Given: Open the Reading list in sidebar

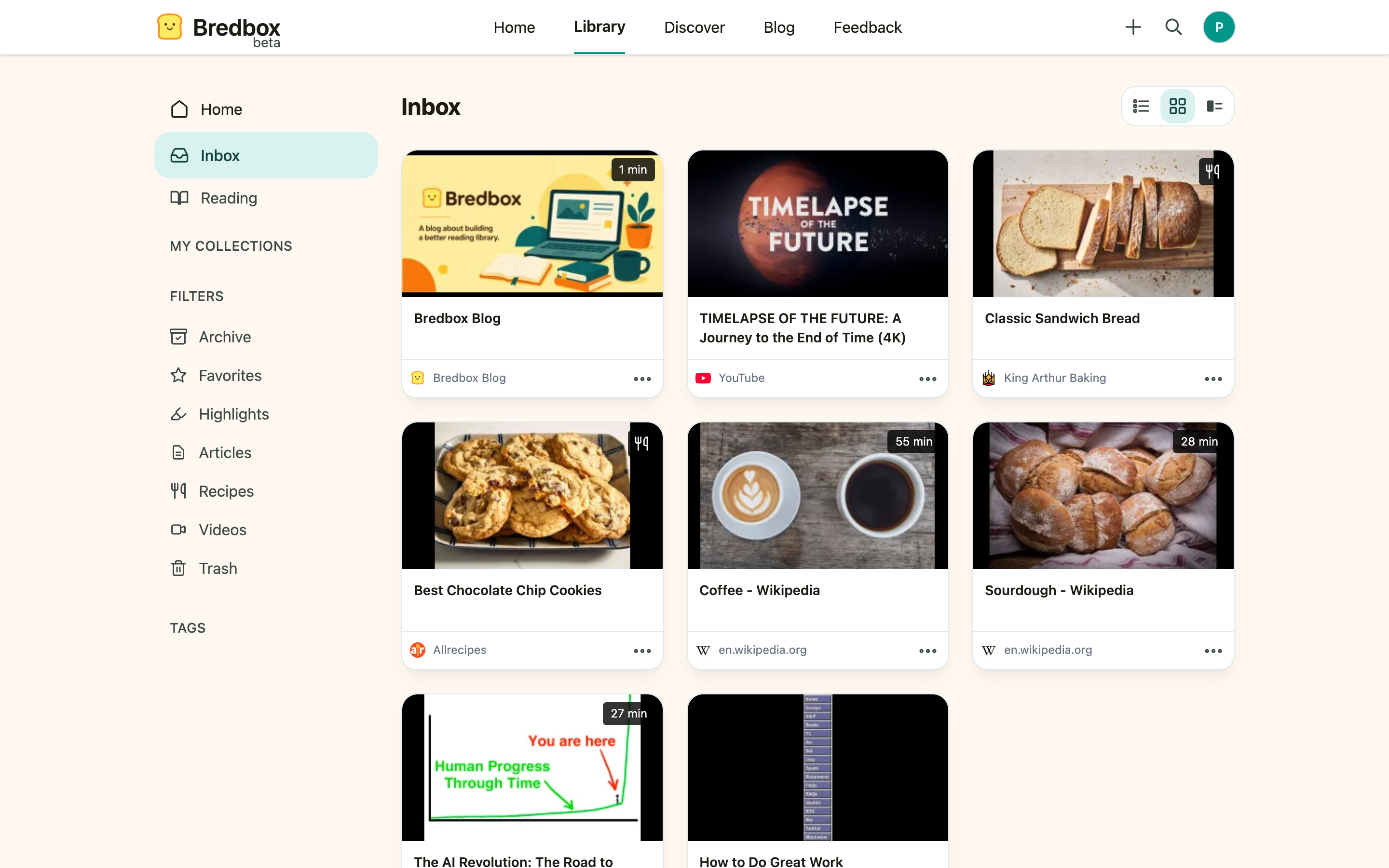Looking at the screenshot, I should (266, 198).
